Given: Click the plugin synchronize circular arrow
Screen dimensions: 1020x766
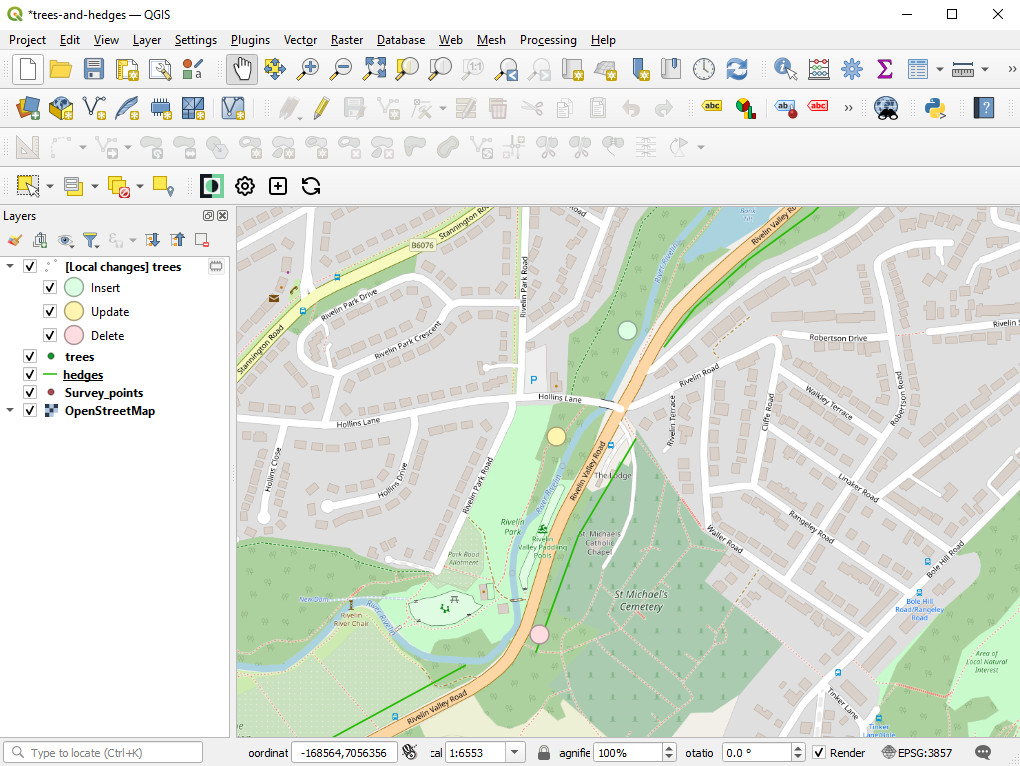Looking at the screenshot, I should pyautogui.click(x=311, y=187).
